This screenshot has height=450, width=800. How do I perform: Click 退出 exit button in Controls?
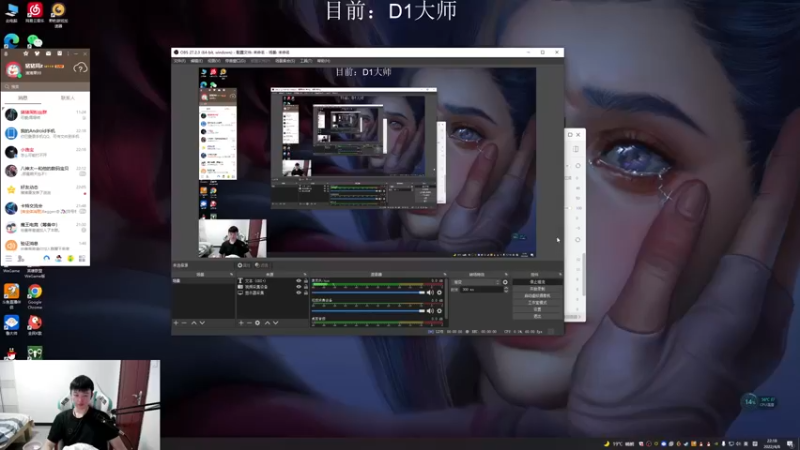coord(537,316)
